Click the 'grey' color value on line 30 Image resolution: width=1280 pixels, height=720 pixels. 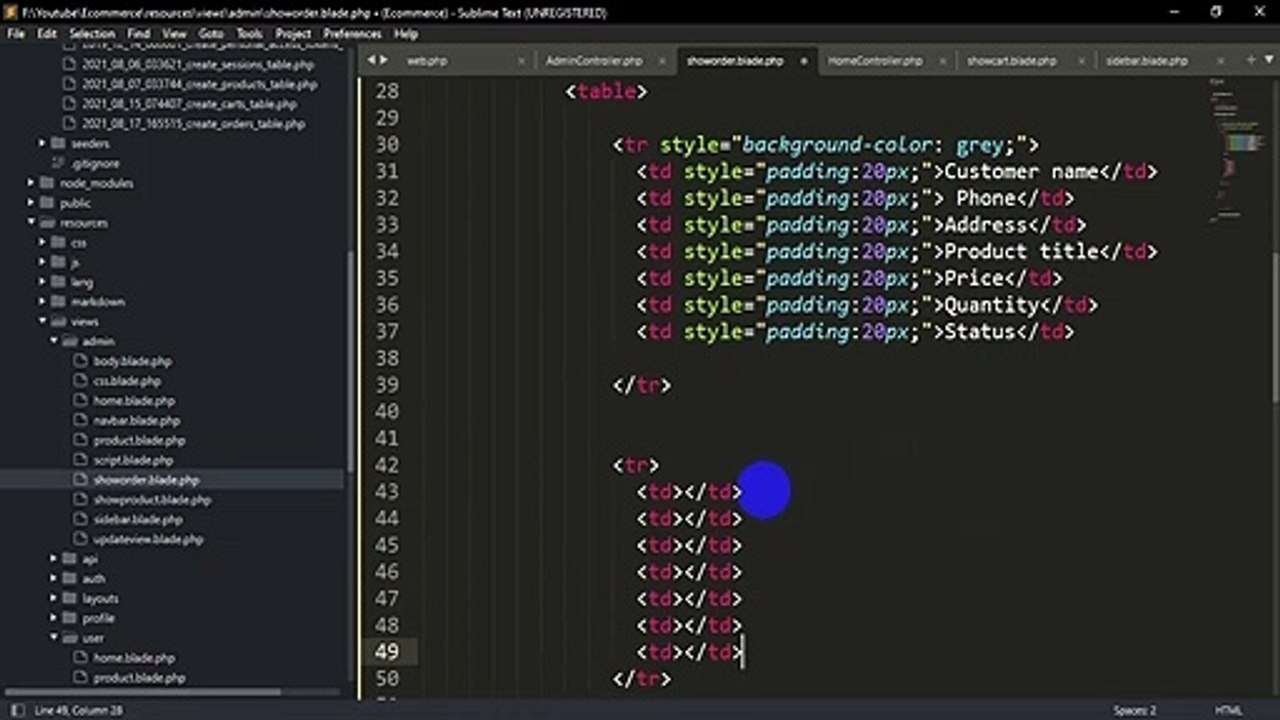click(980, 145)
